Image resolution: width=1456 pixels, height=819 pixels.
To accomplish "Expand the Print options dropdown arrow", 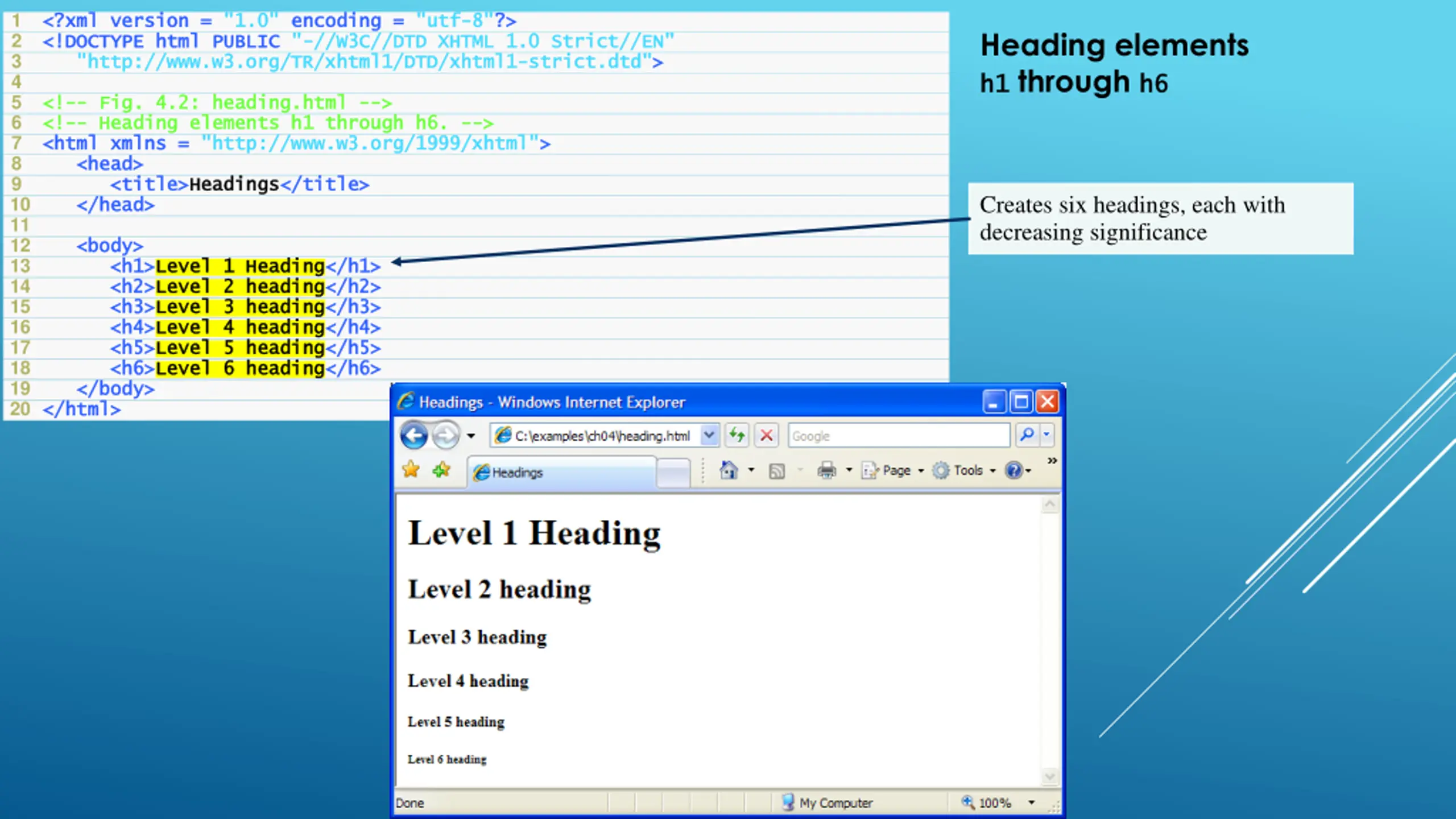I will coord(849,470).
